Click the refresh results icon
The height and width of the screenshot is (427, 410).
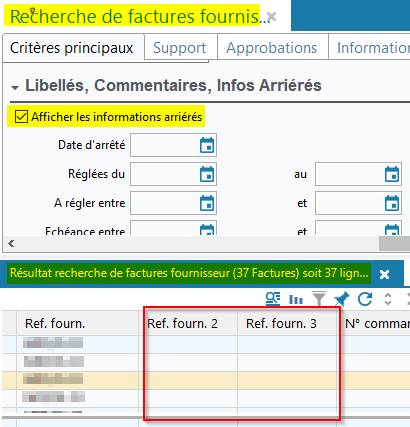click(x=365, y=299)
